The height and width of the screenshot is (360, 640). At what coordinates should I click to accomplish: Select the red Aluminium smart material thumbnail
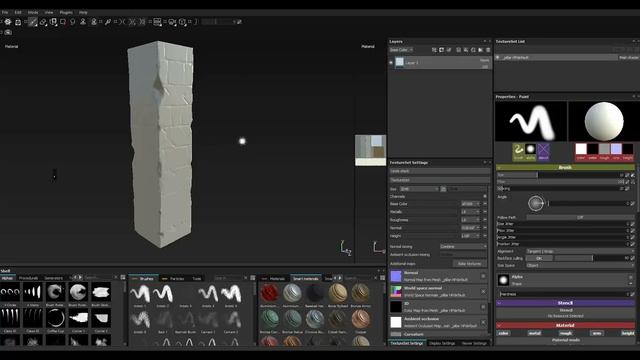pyautogui.click(x=269, y=293)
